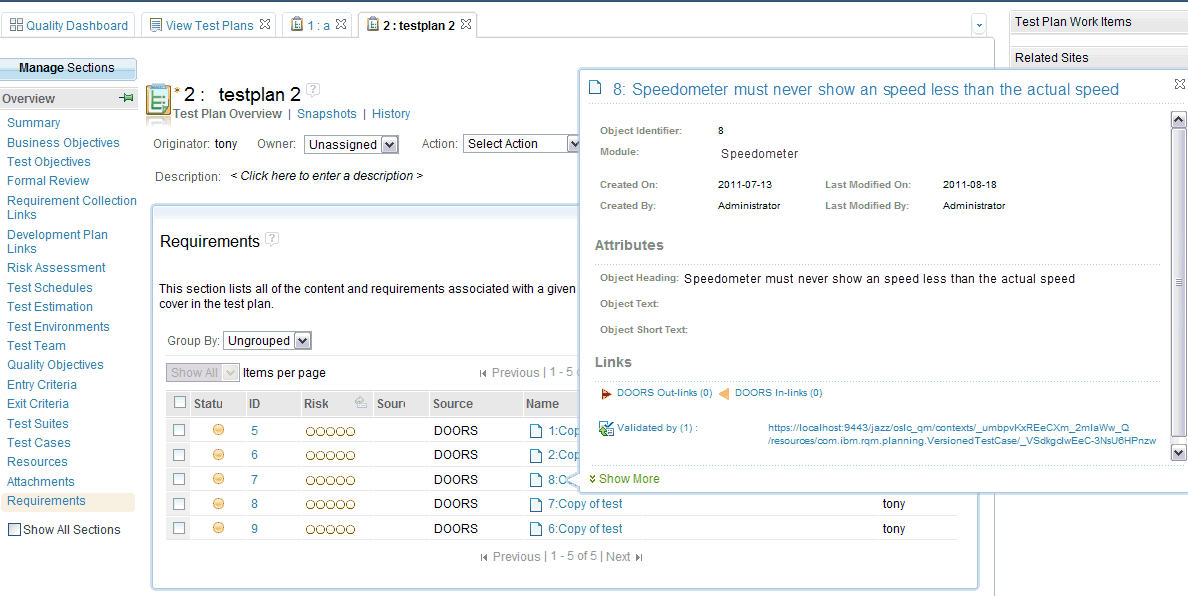Open DOORS Out-links red flag icon
Viewport: 1188px width, 596px height.
click(x=605, y=394)
